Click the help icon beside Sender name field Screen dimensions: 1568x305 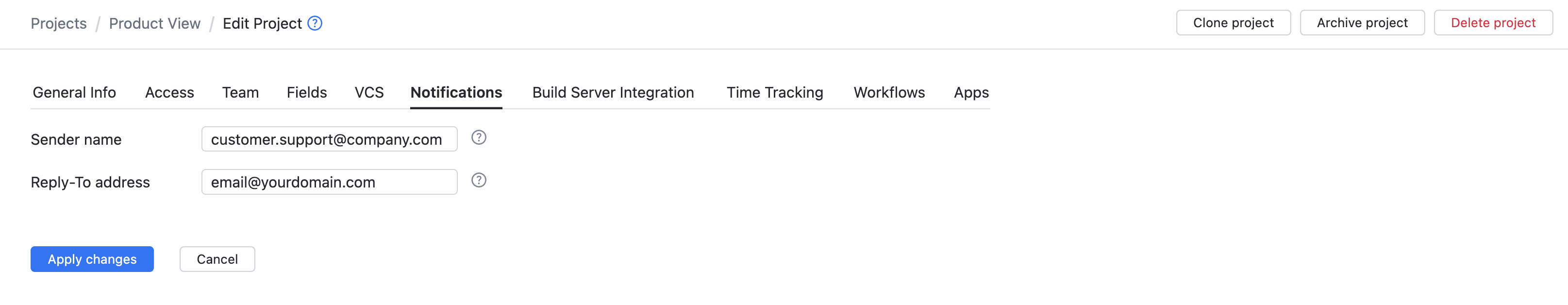tap(479, 137)
